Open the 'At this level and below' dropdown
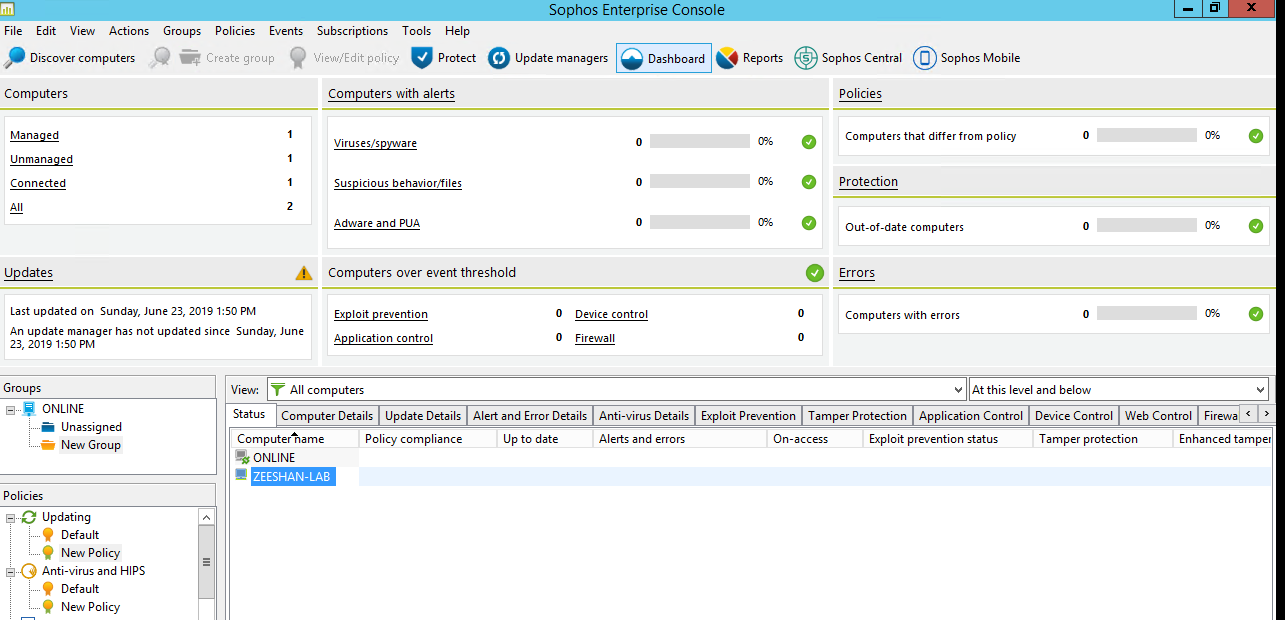 coord(1260,390)
